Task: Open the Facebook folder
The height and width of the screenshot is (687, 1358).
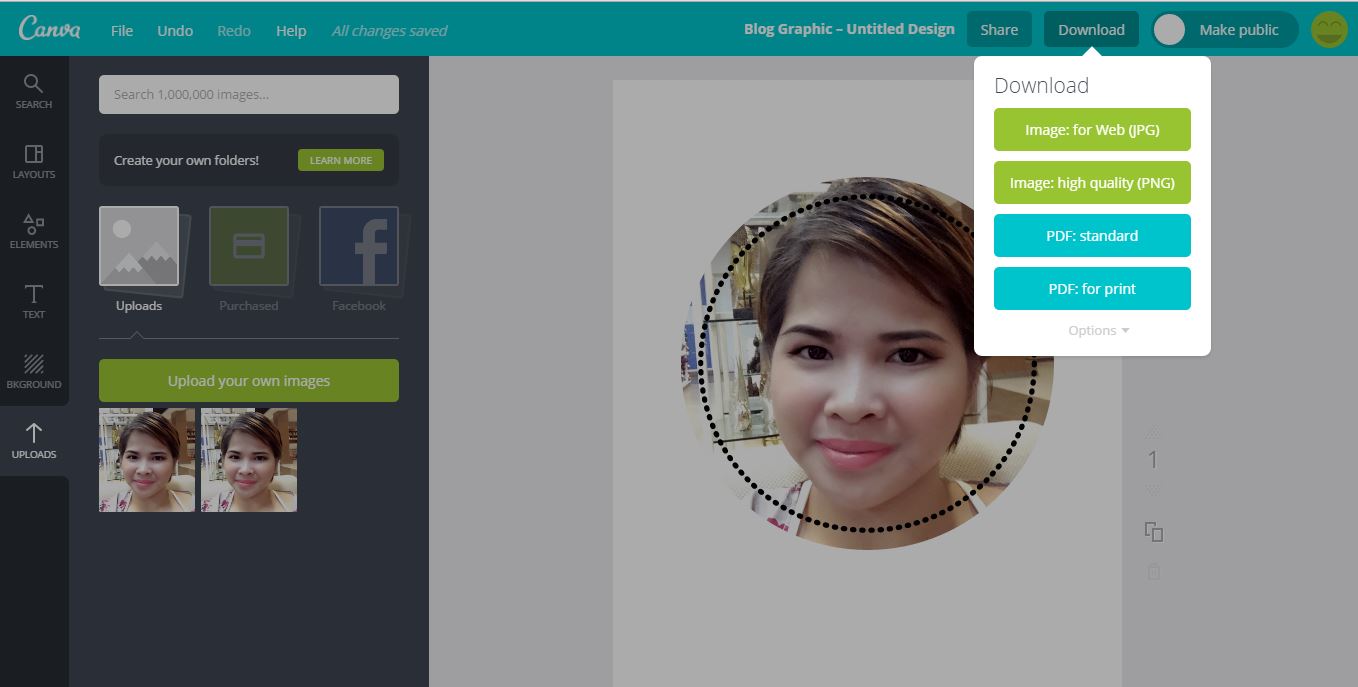Action: [359, 260]
